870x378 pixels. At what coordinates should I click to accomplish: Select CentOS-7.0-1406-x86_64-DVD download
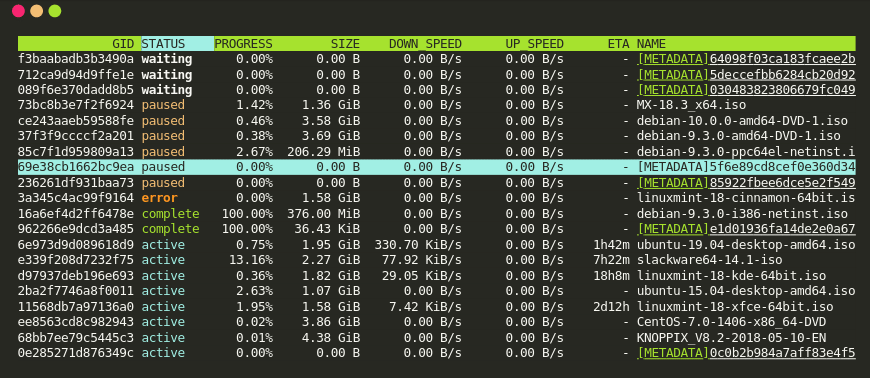click(x=731, y=322)
